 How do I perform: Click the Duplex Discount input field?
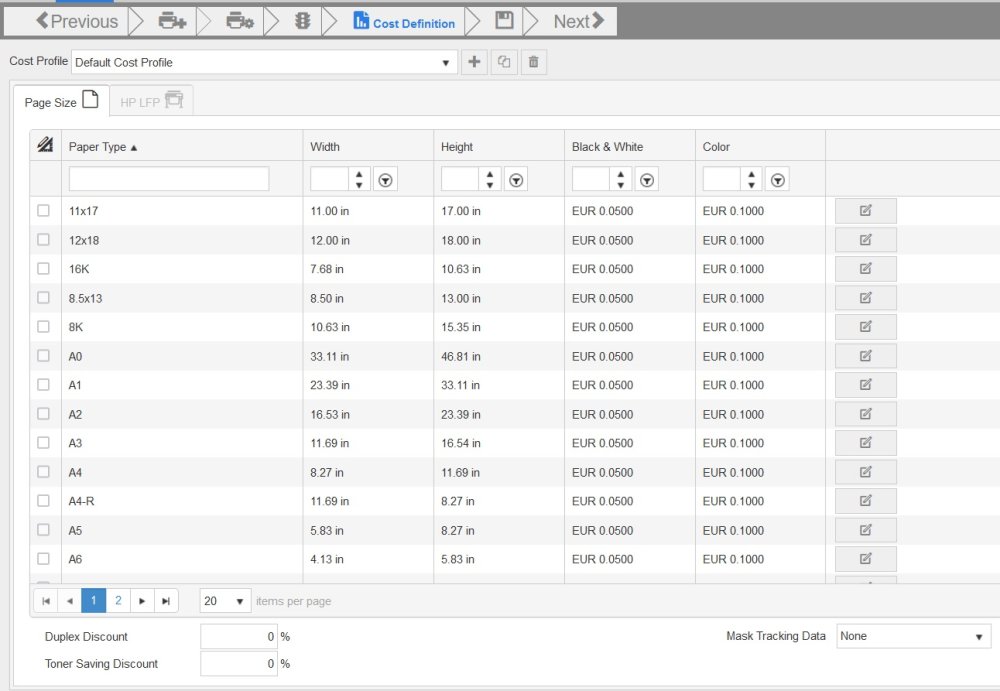(239, 636)
